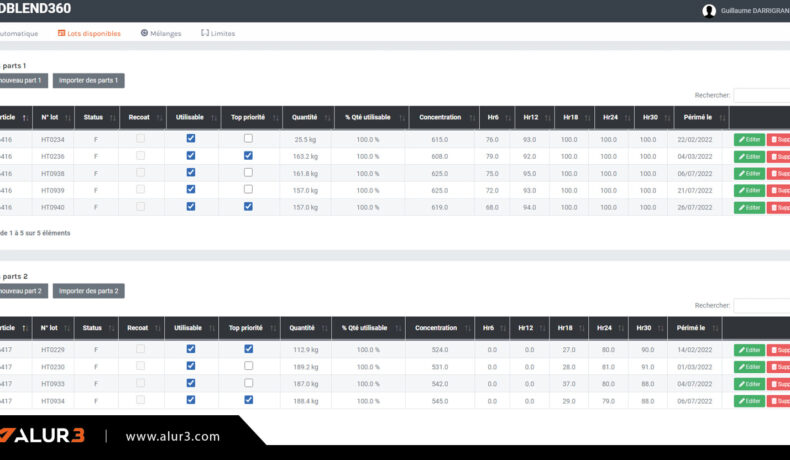Edit lot HT0938 with Editer button
Viewport: 790px width, 460px height.
[749, 173]
